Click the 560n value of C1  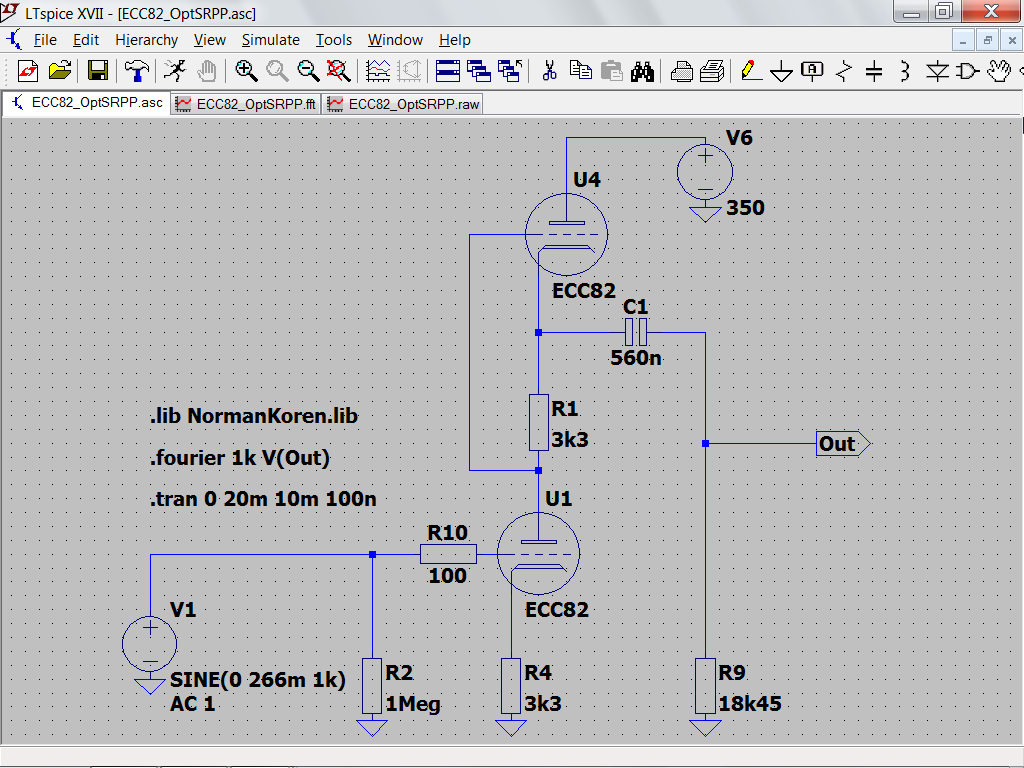(635, 358)
